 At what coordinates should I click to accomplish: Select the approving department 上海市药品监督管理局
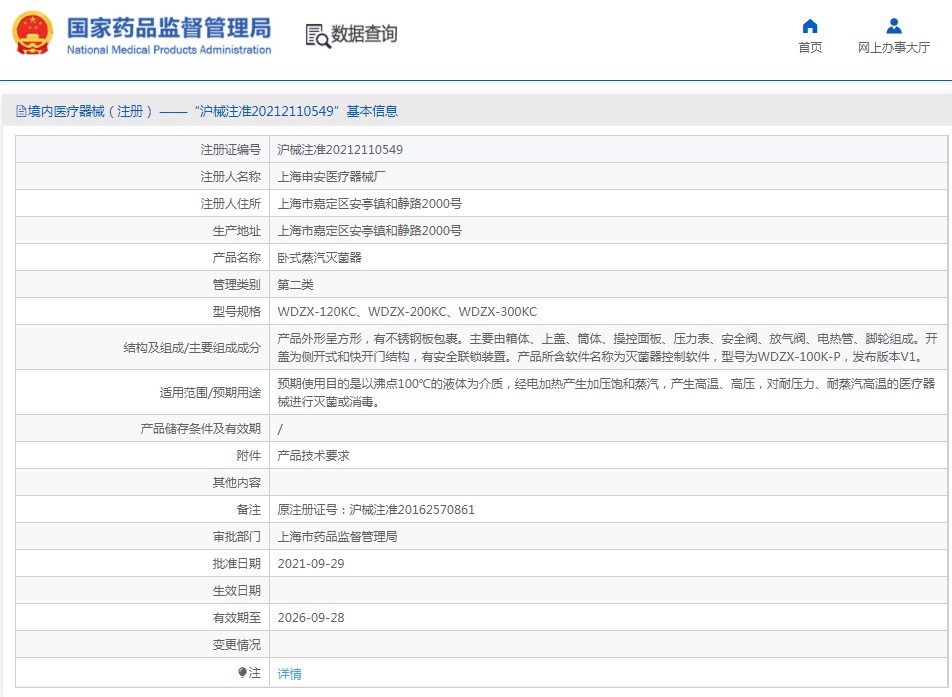click(x=338, y=537)
